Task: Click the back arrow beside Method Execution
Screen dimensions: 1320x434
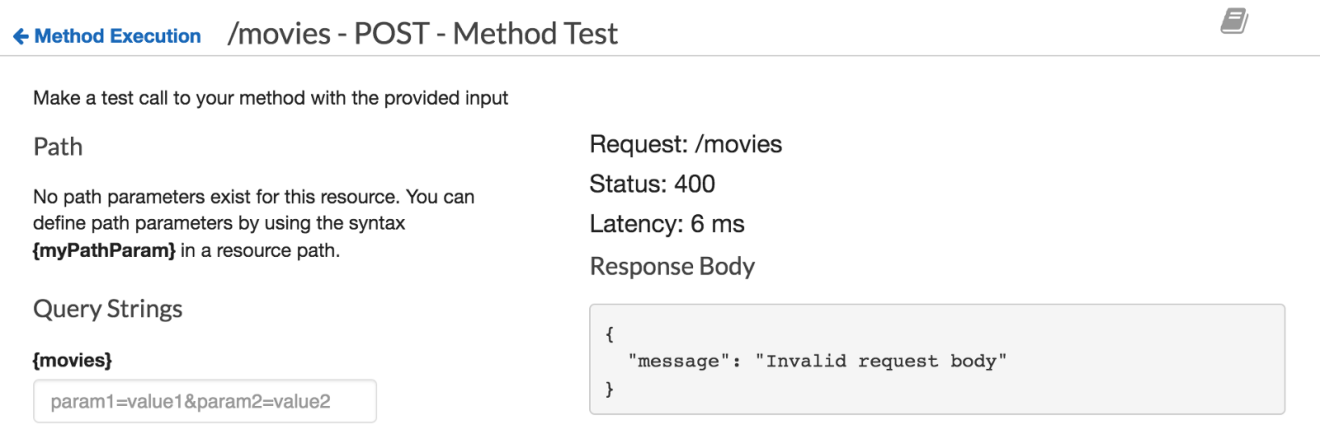Action: (20, 36)
